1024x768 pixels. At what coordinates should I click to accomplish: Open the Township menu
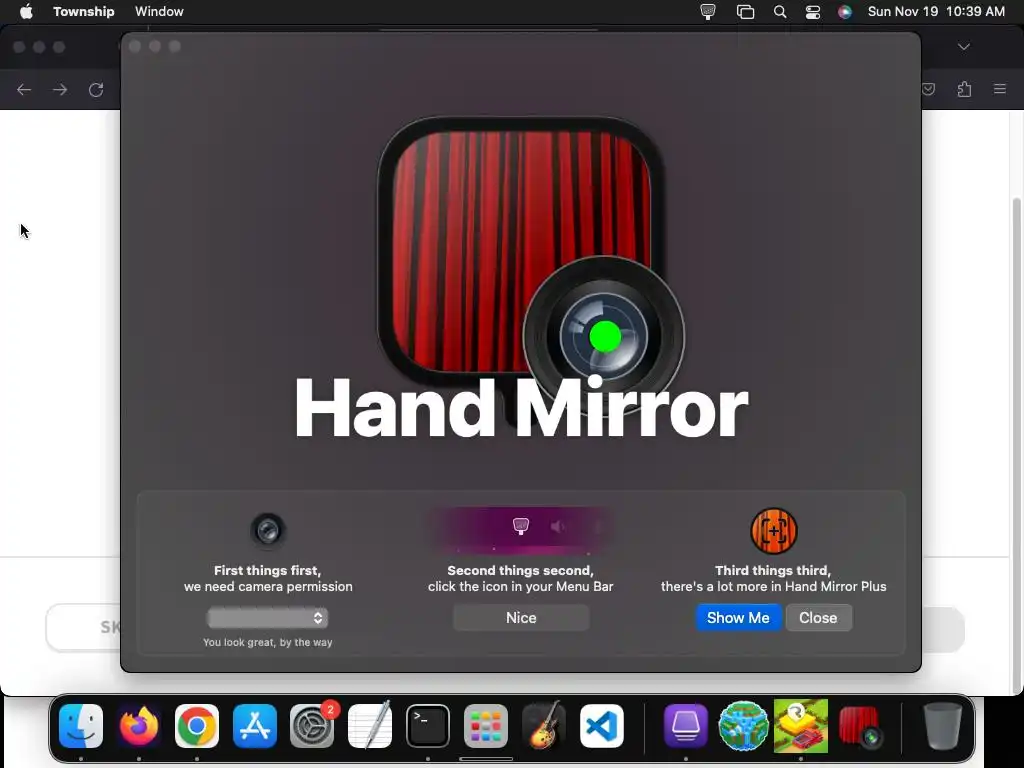[x=84, y=12]
